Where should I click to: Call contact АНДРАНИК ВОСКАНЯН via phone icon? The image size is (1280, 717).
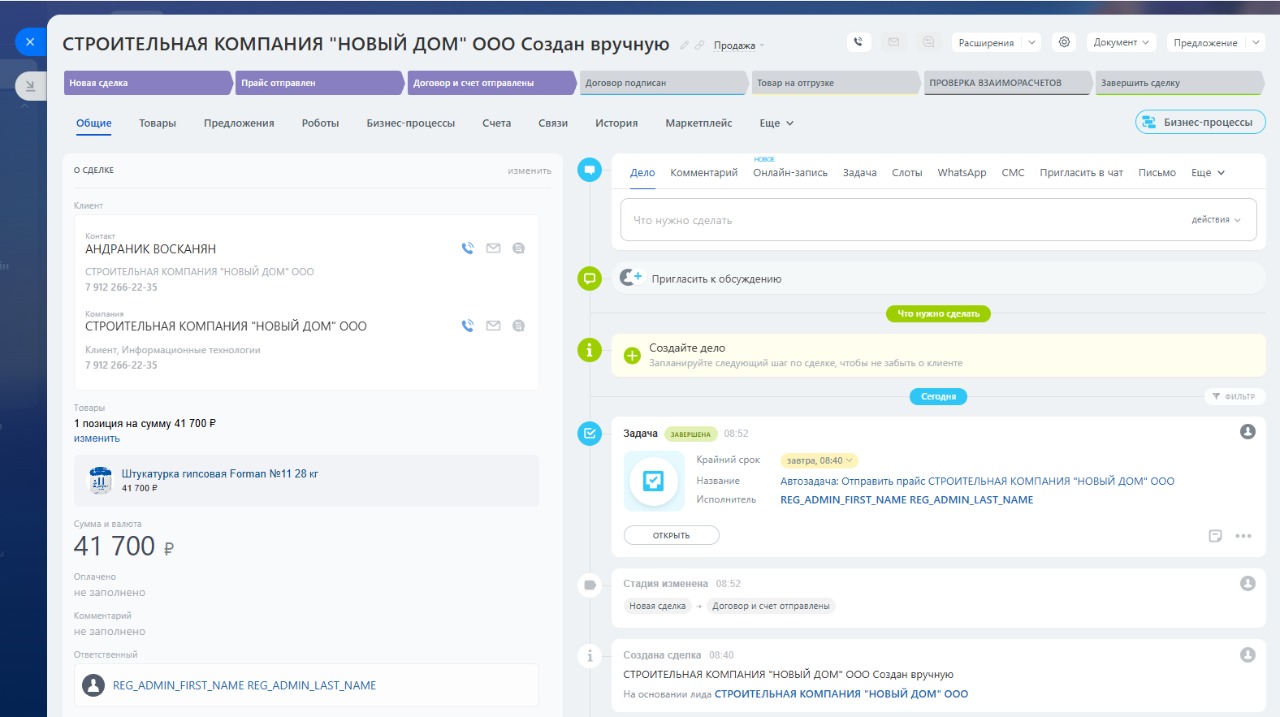point(467,249)
